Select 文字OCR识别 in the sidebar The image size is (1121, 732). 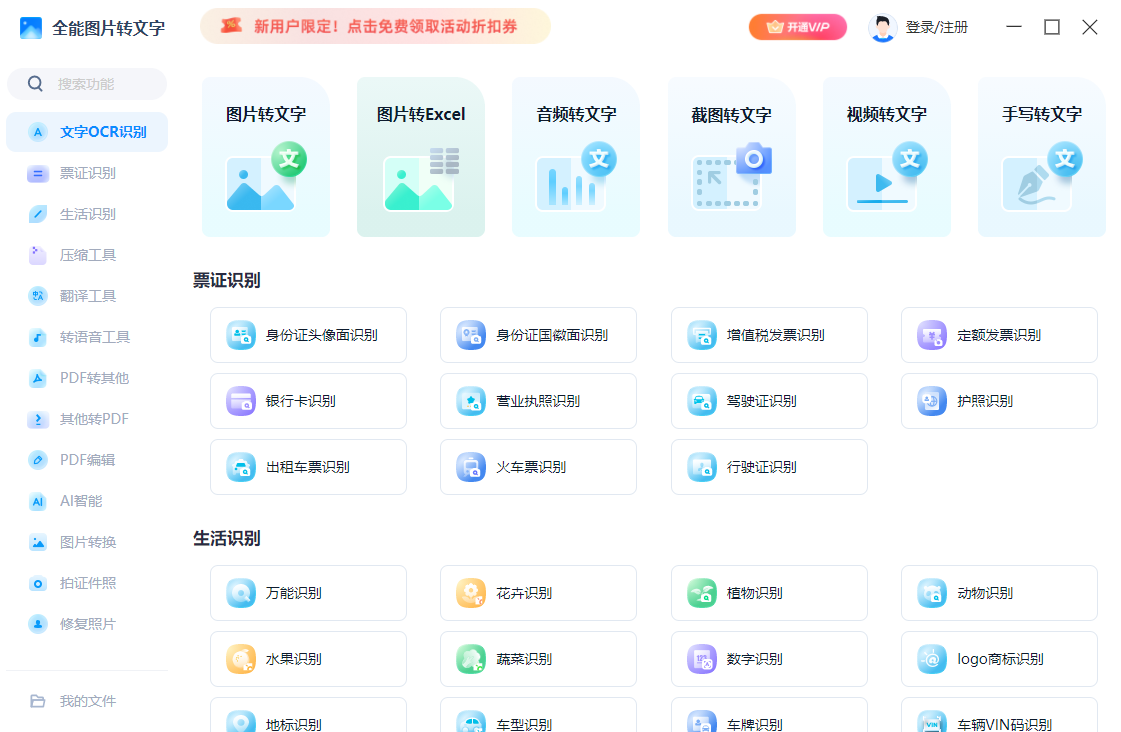coord(87,132)
